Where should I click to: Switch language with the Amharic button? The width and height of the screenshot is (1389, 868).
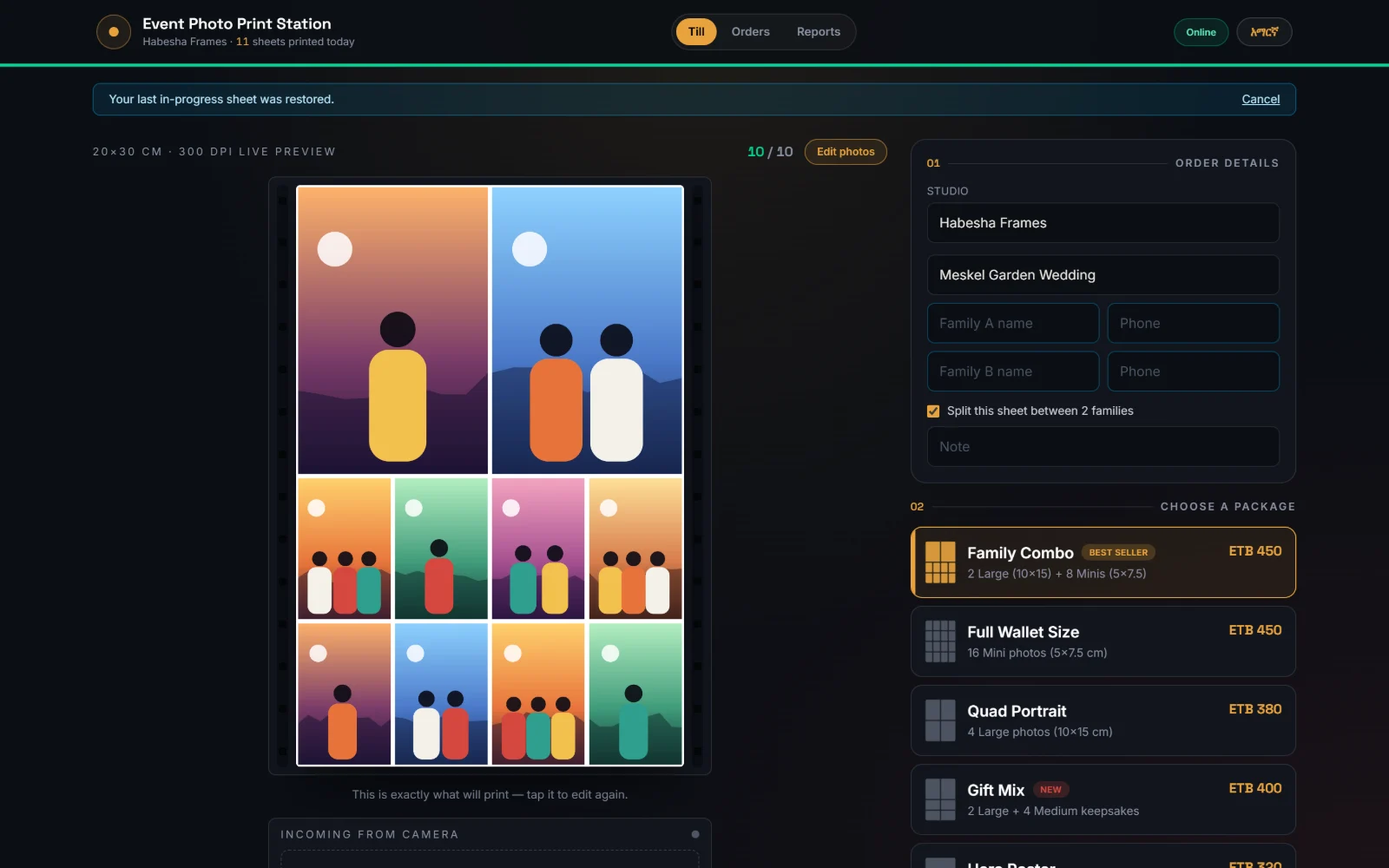pos(1264,32)
